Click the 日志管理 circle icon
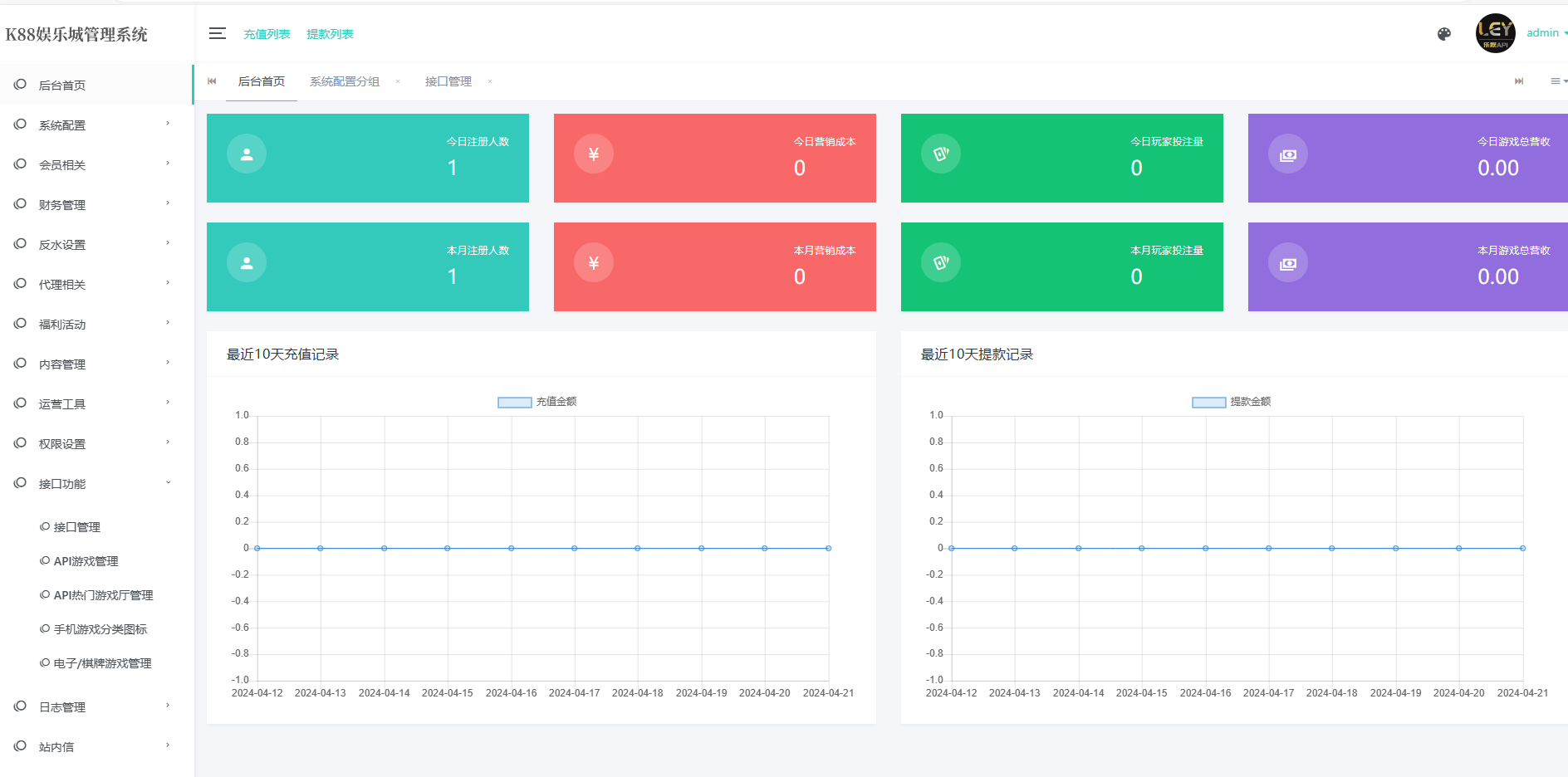This screenshot has height=777, width=1568. pyautogui.click(x=20, y=706)
